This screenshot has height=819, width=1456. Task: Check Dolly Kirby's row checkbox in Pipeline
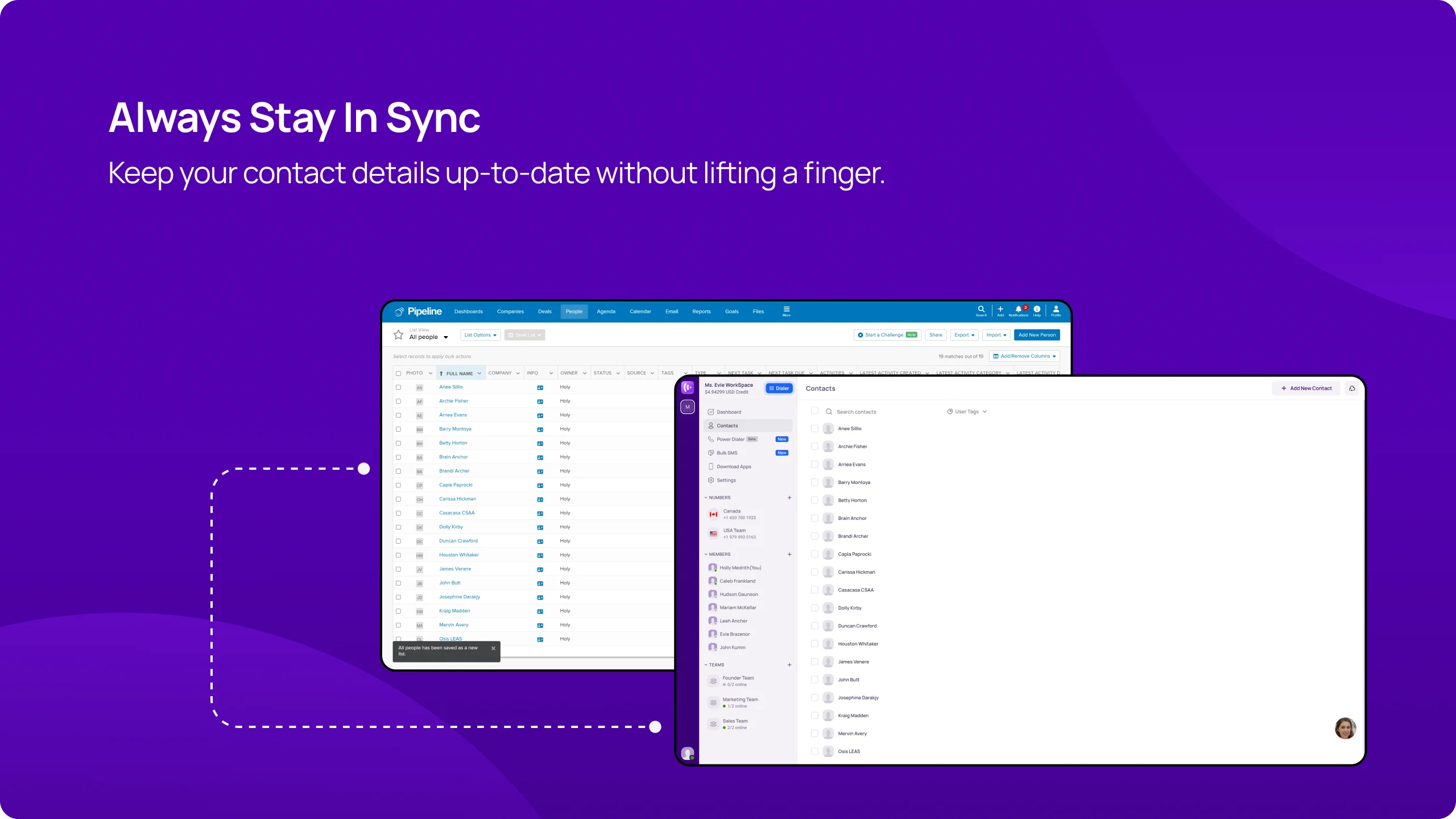tap(398, 527)
